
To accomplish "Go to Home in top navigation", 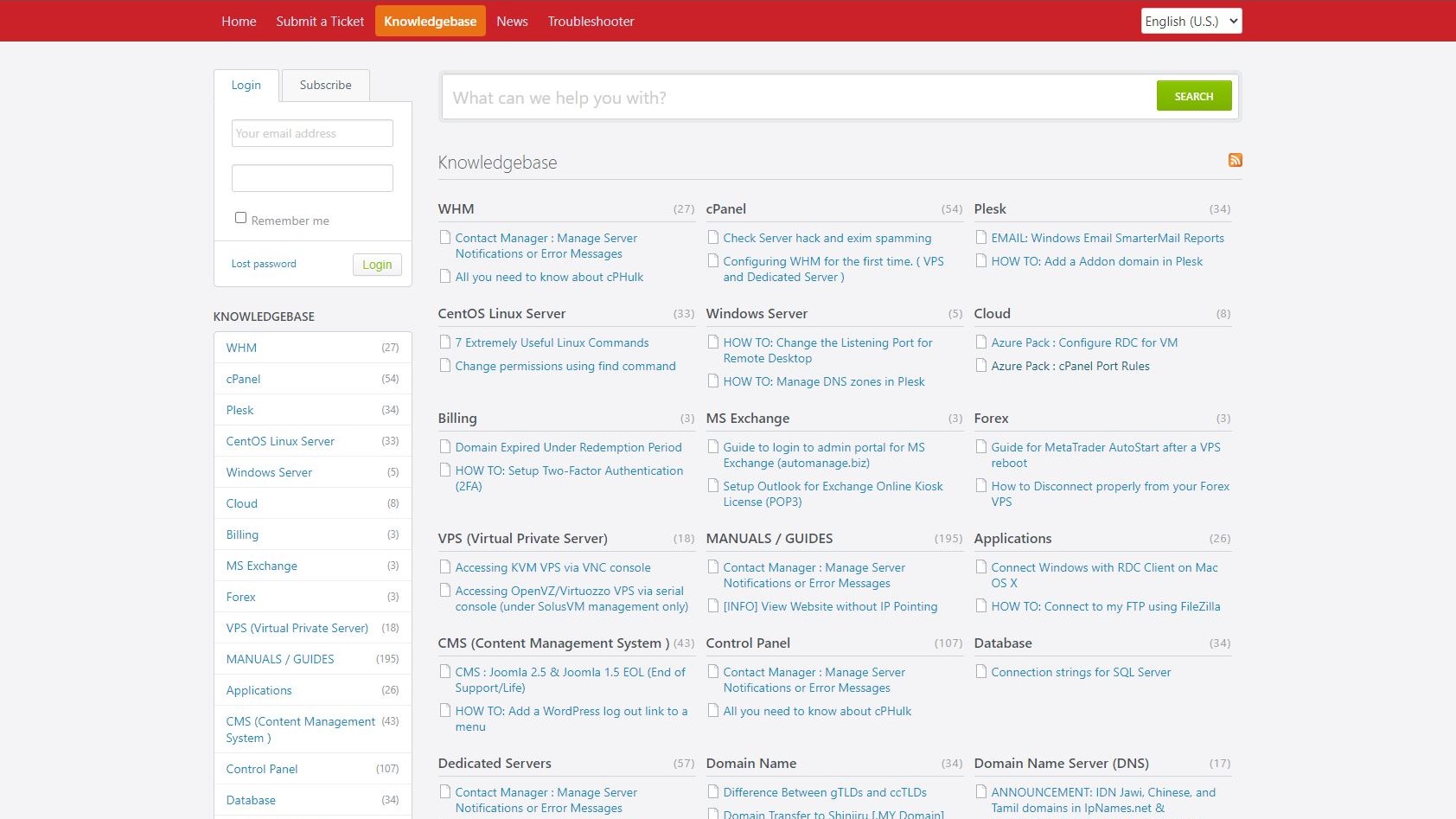I will point(239,21).
